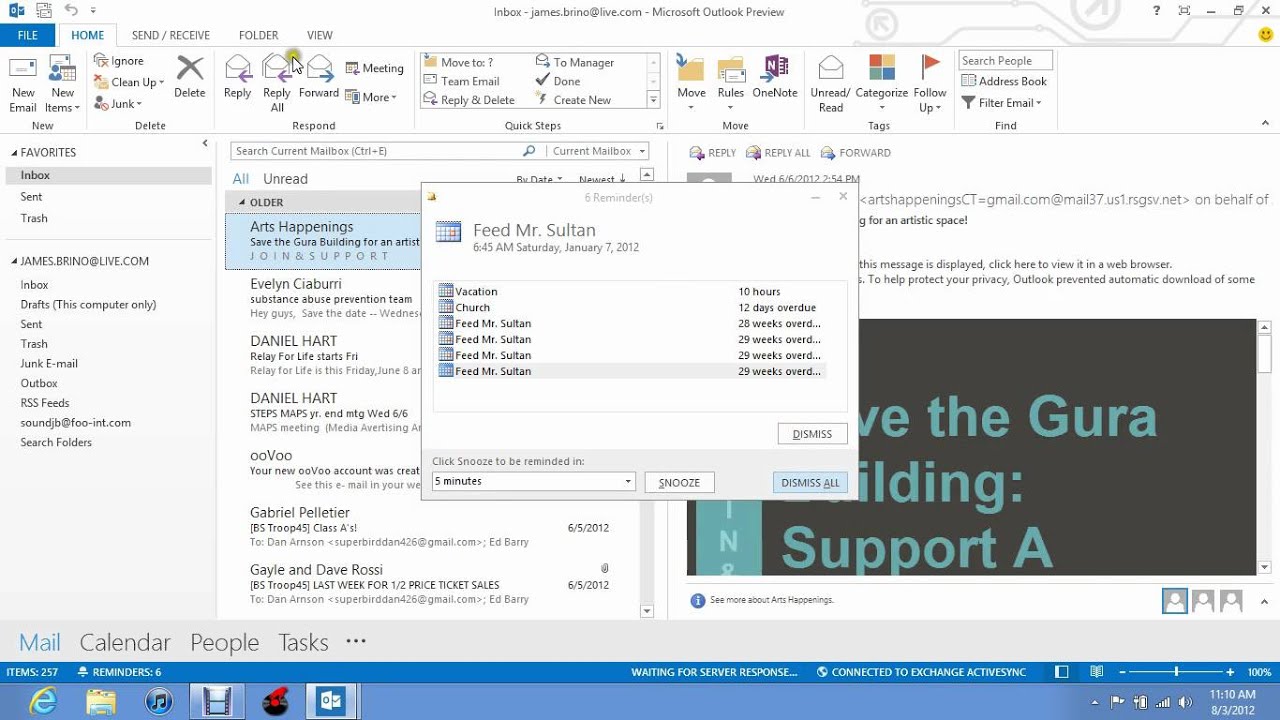Go to Calendar in the navigation bar

coord(125,642)
